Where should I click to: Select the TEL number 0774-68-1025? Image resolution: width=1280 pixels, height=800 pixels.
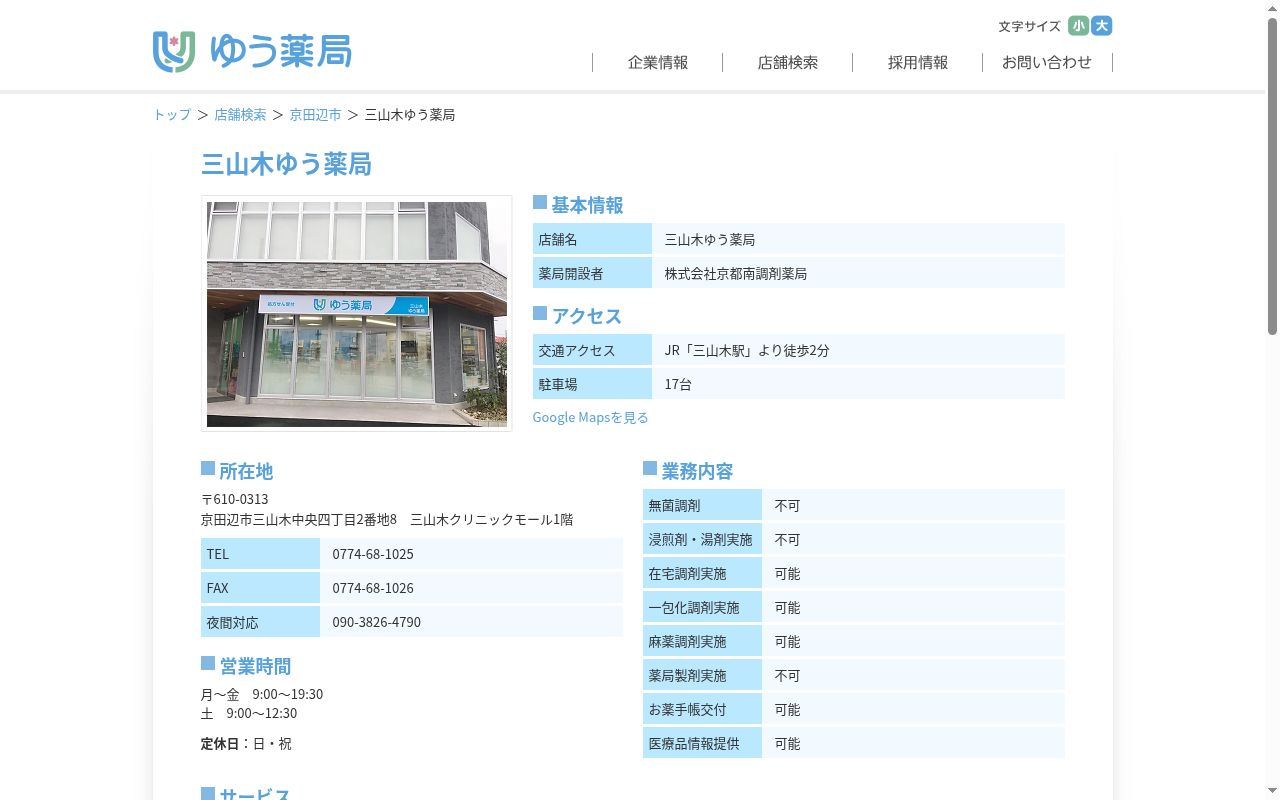(x=373, y=554)
